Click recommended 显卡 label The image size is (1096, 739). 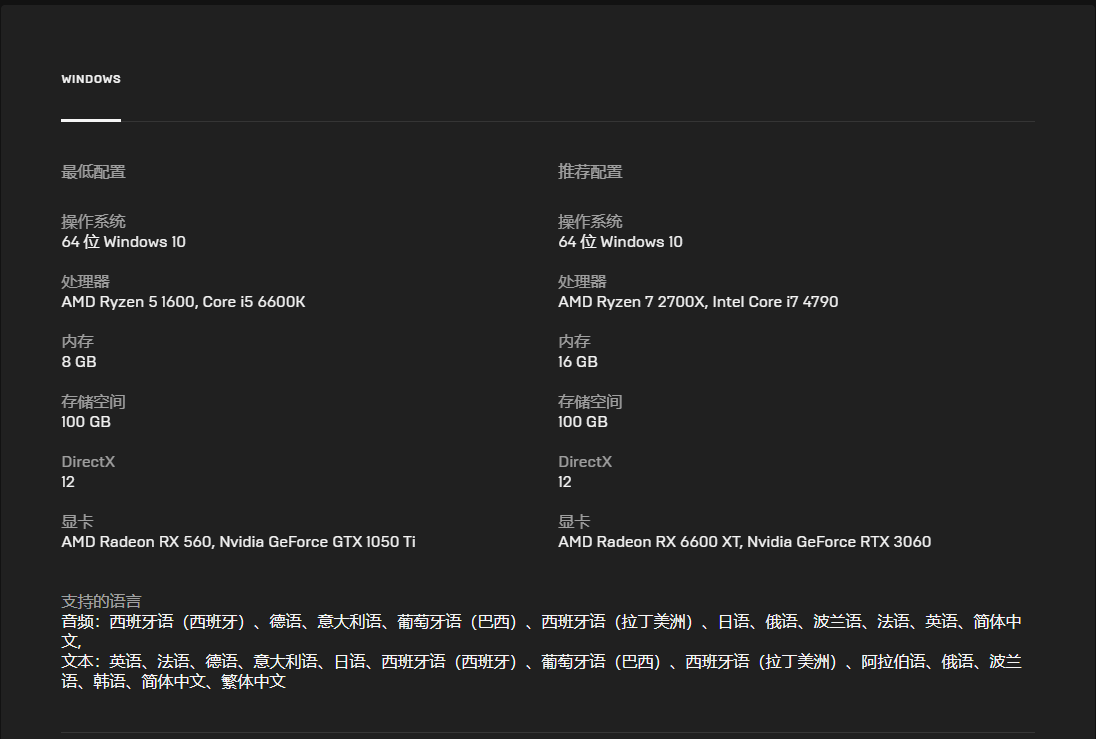coord(575,522)
